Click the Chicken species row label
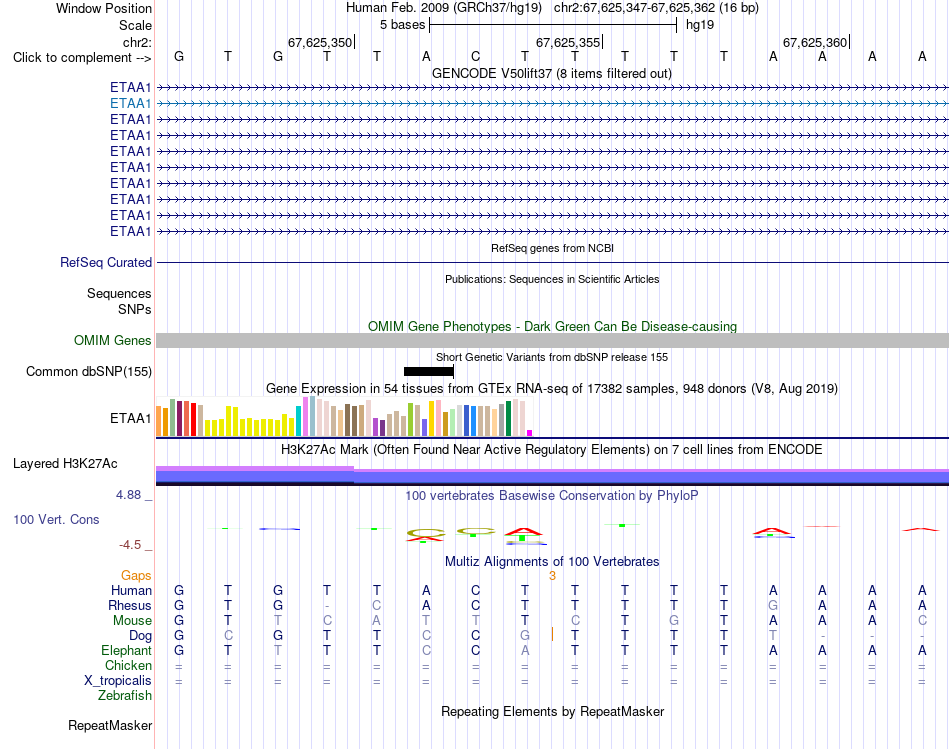950x749 pixels. [x=128, y=665]
